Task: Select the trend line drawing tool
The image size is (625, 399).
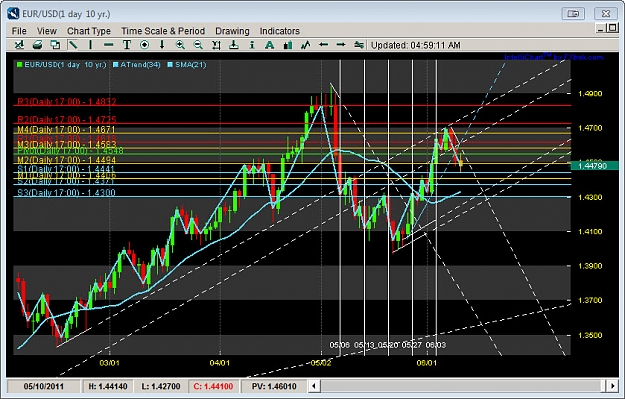Action: [x=73, y=45]
